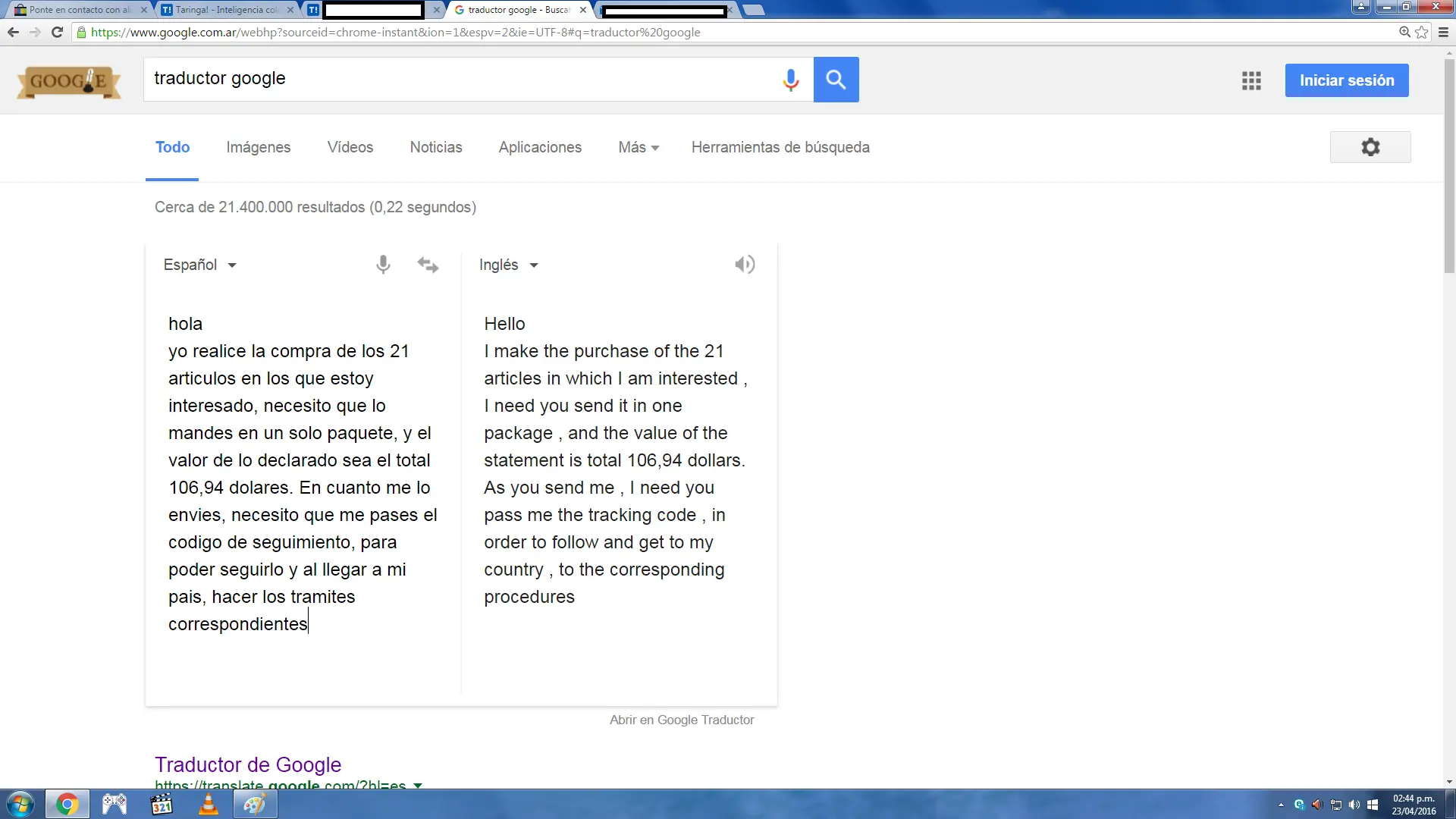Viewport: 1456px width, 819px height.
Task: Click the scrollbar down arrow
Action: [1449, 782]
